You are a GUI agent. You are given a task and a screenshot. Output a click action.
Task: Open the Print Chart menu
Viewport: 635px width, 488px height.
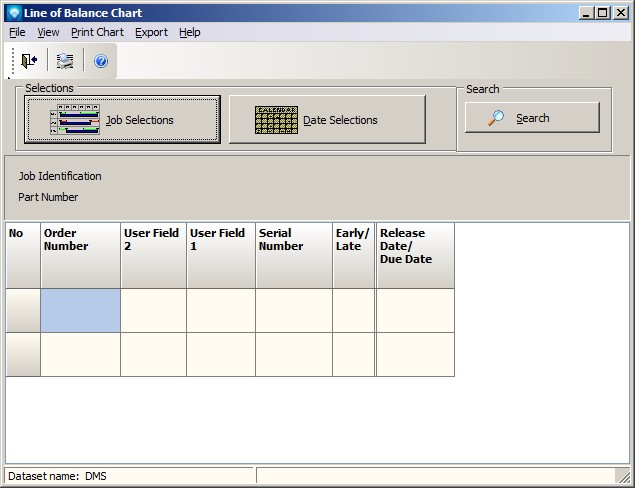click(x=97, y=32)
